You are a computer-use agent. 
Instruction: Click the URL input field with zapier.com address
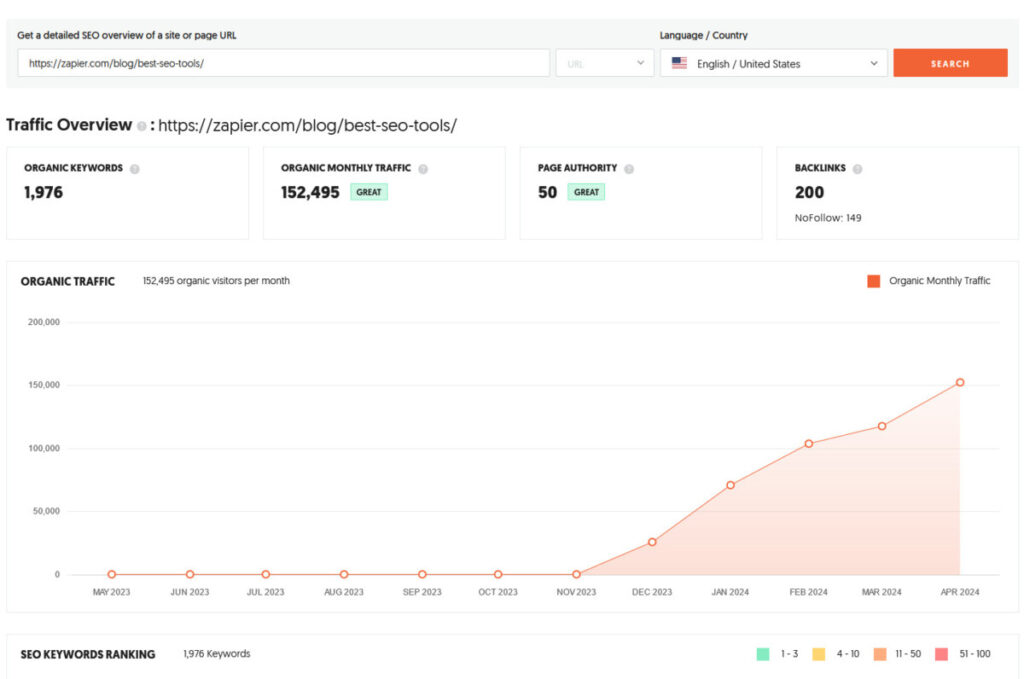pyautogui.click(x=283, y=63)
